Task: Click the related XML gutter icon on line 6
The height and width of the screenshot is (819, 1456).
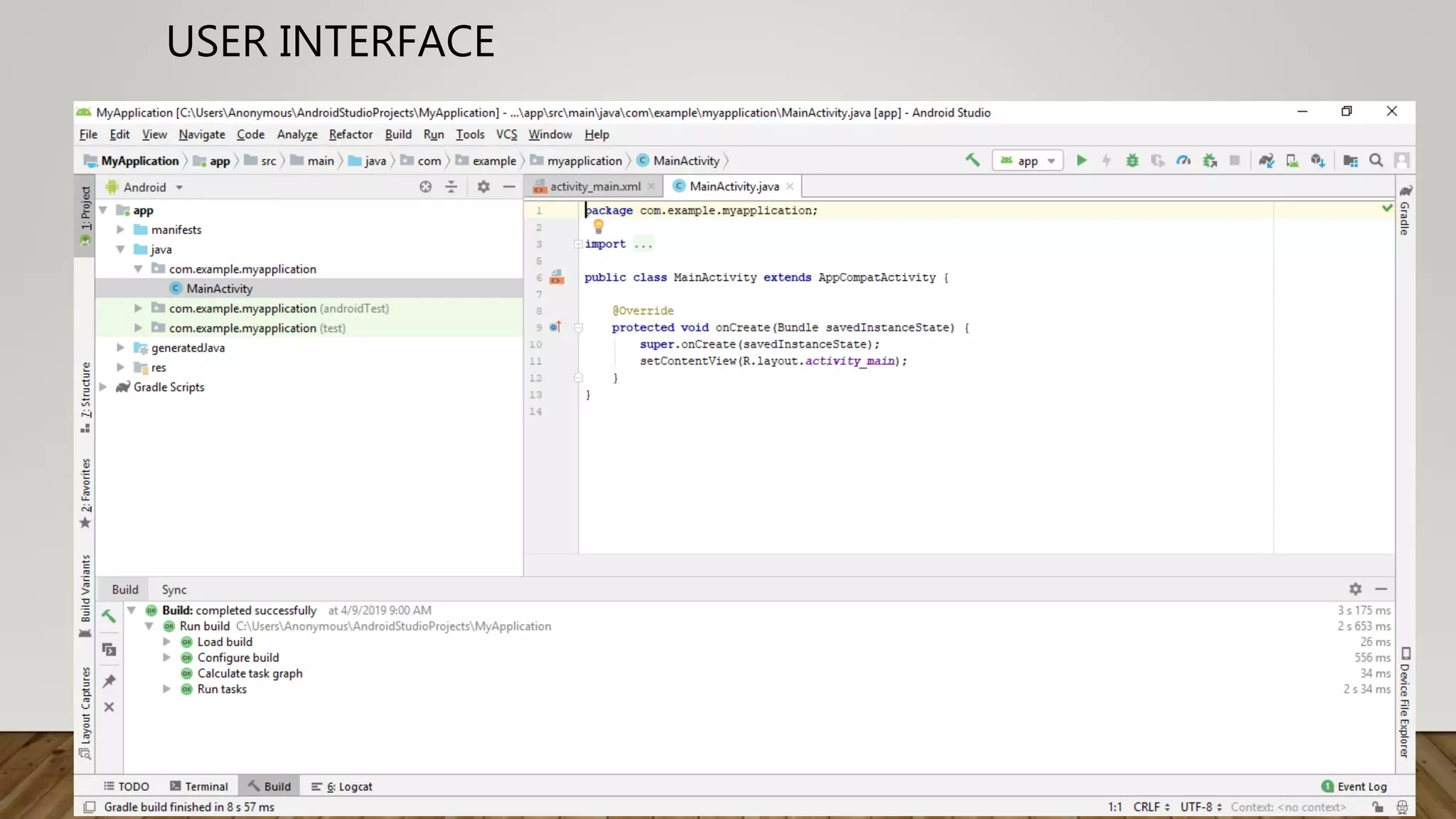Action: [x=557, y=277]
